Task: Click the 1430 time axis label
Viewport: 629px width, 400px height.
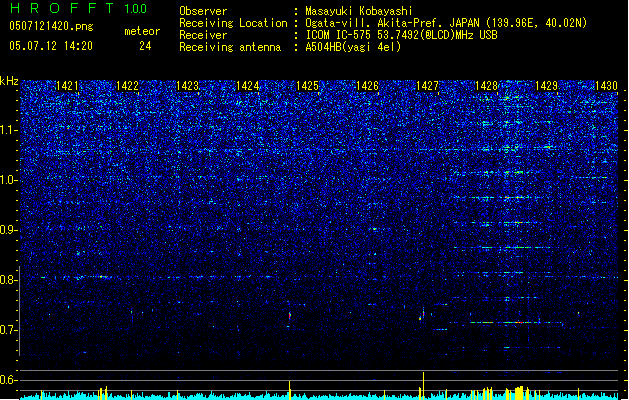Action: click(x=607, y=86)
